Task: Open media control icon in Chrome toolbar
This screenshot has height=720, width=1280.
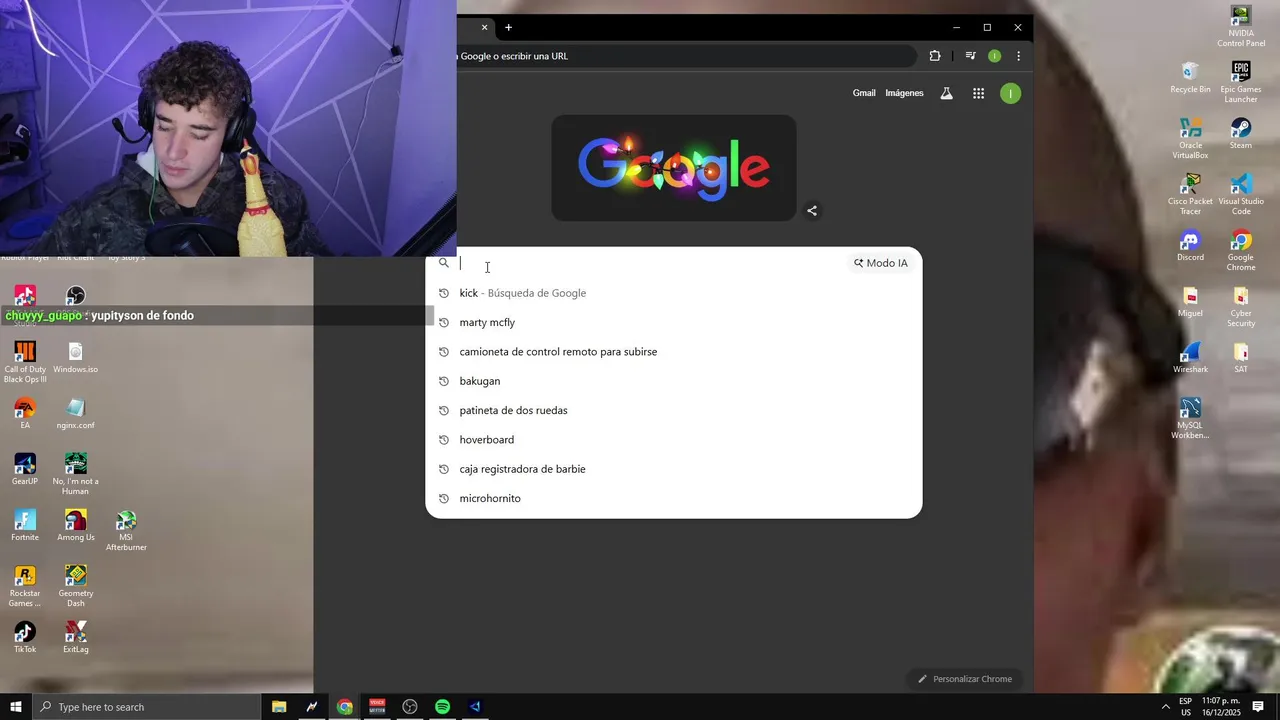Action: tap(970, 56)
